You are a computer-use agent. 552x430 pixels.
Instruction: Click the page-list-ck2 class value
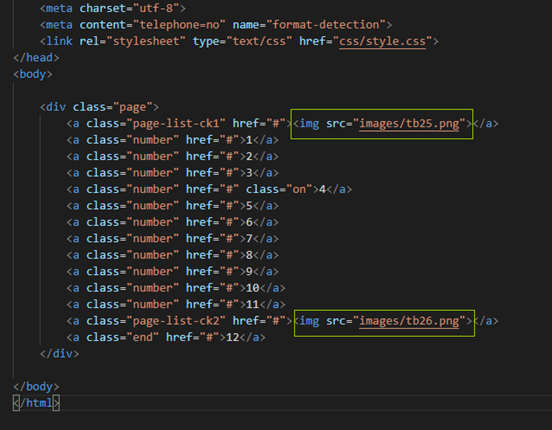tap(176, 321)
